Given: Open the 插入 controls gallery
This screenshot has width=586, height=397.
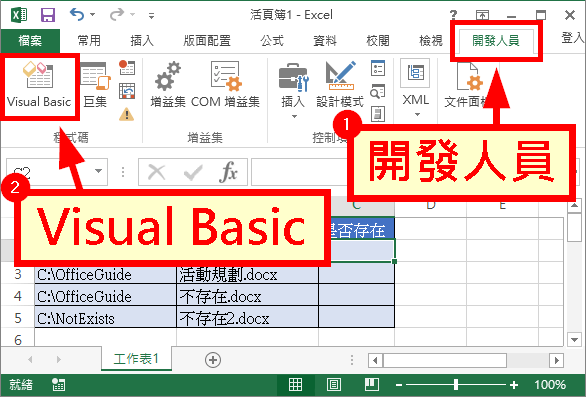Looking at the screenshot, I should tap(293, 90).
